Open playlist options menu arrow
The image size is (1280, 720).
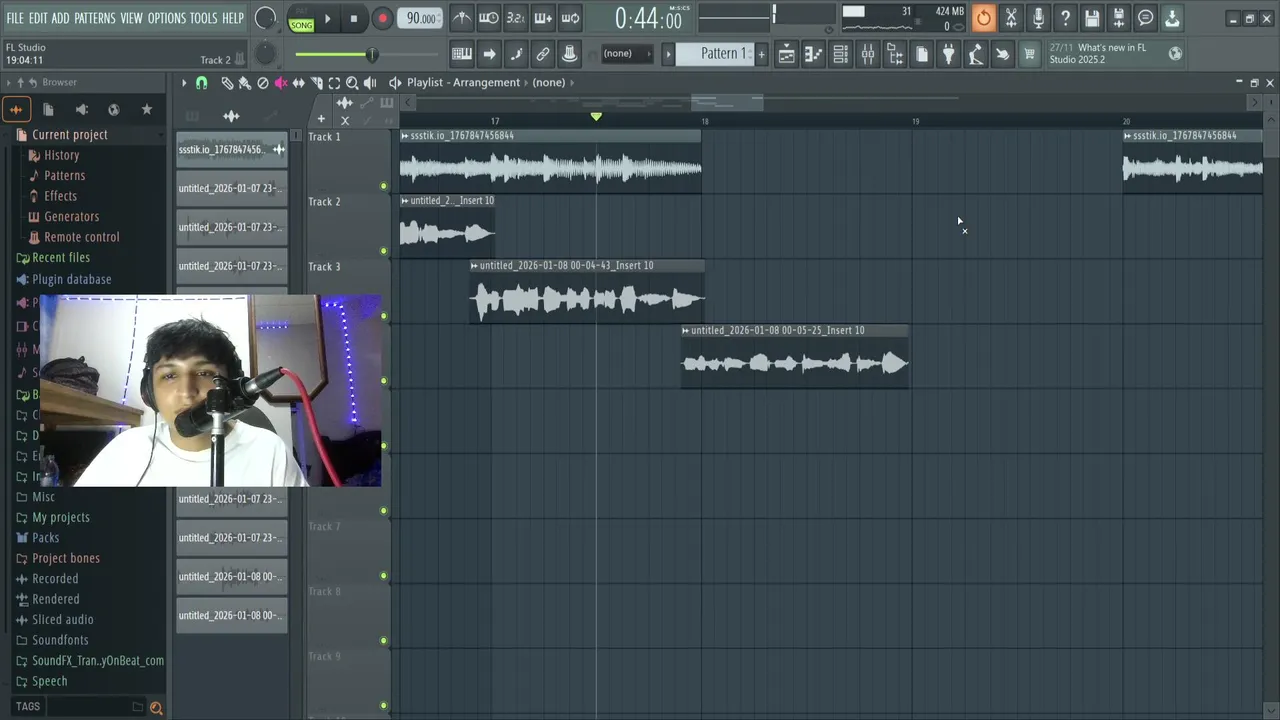[184, 83]
